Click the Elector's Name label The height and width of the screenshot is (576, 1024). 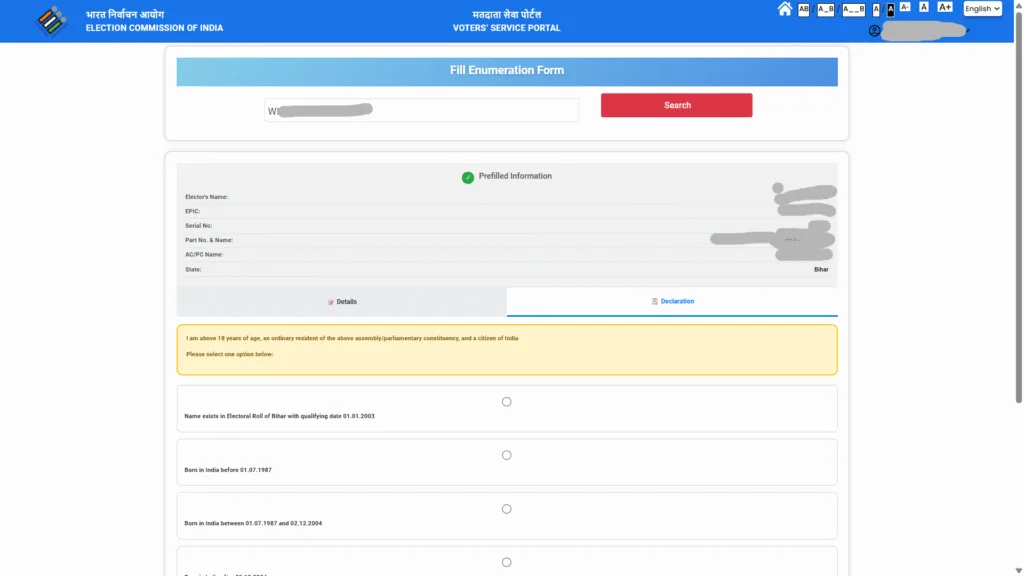(x=206, y=197)
